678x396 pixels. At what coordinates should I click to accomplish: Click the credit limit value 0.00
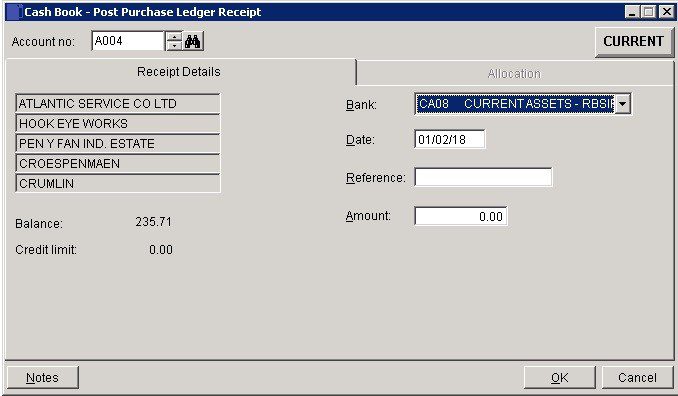(x=161, y=250)
